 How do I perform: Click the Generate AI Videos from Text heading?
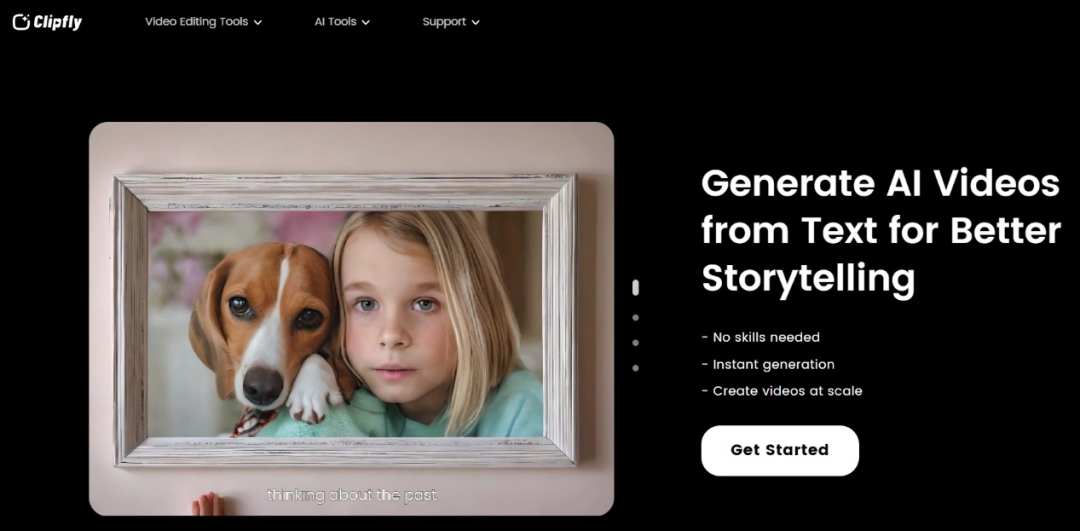point(881,231)
